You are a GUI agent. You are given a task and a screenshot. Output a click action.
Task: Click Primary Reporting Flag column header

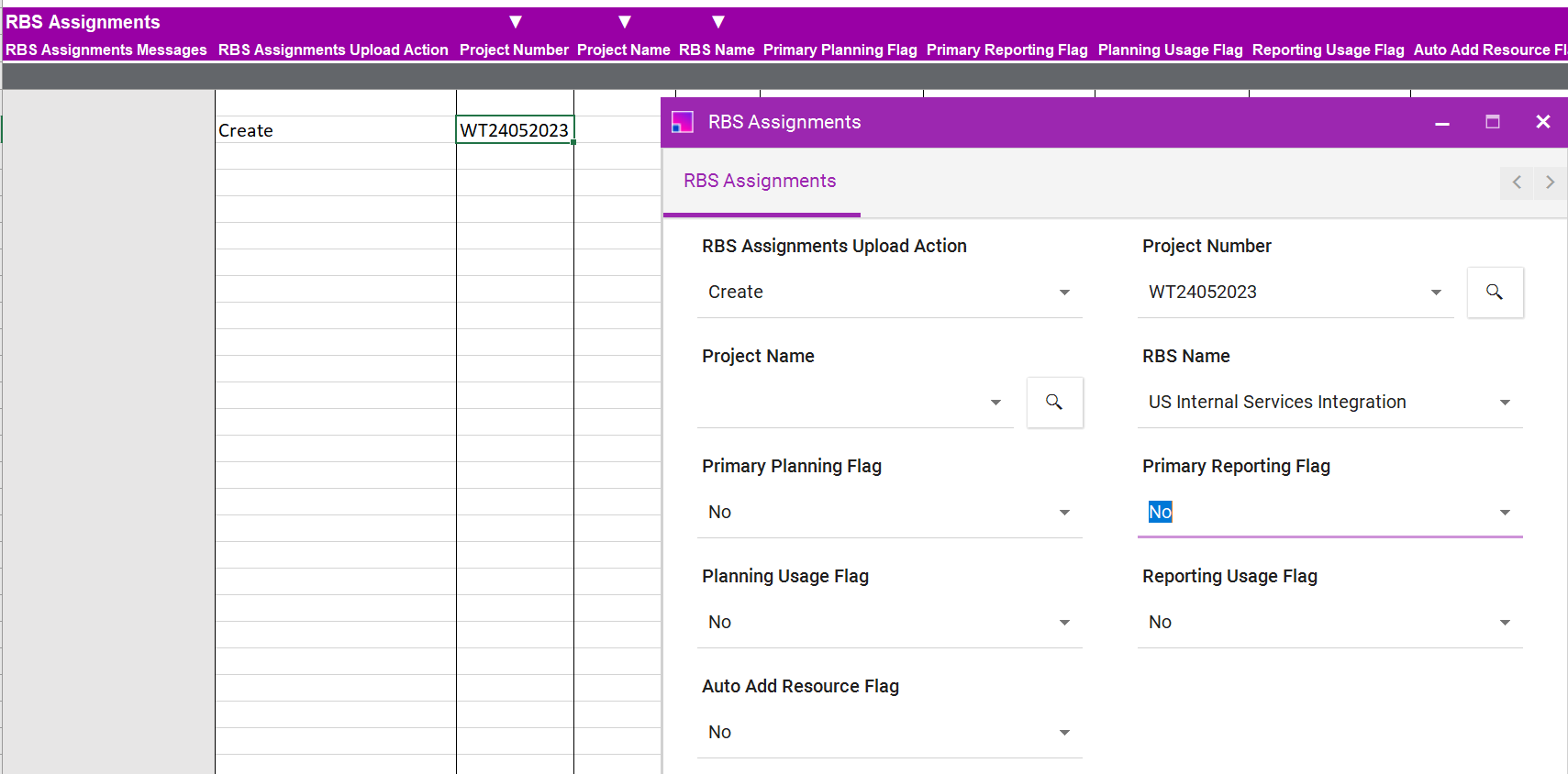coord(1007,50)
